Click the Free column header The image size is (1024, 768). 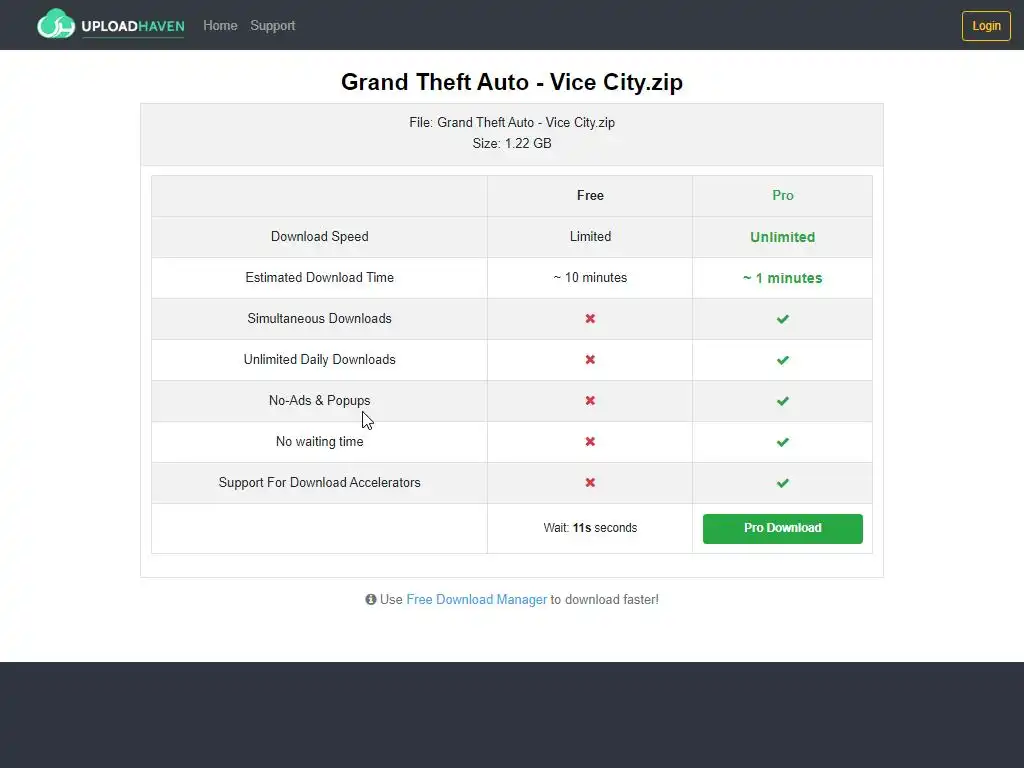[x=590, y=196]
